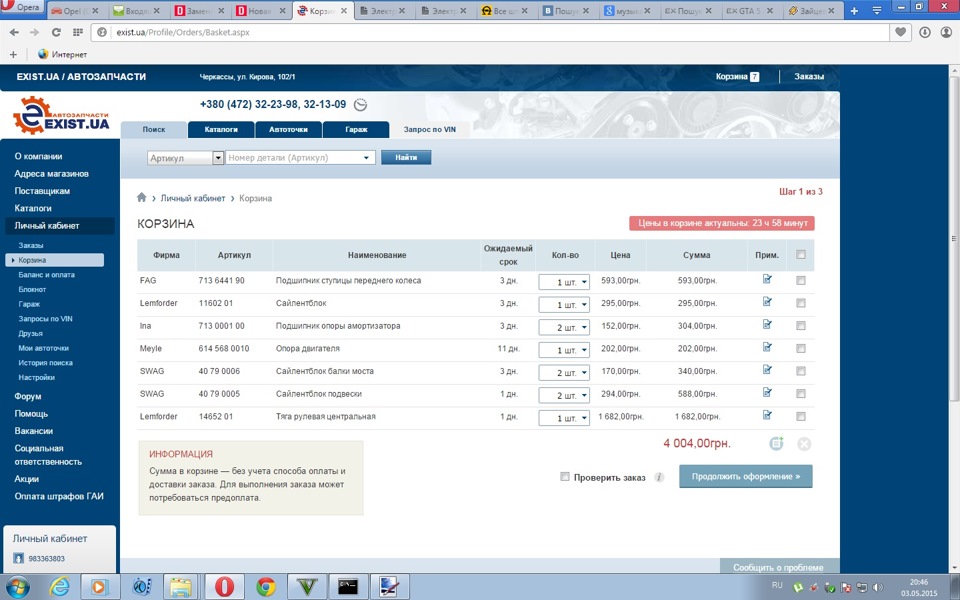
Task: Check the SWAG 40 79 0006 row checkbox
Action: tap(801, 371)
